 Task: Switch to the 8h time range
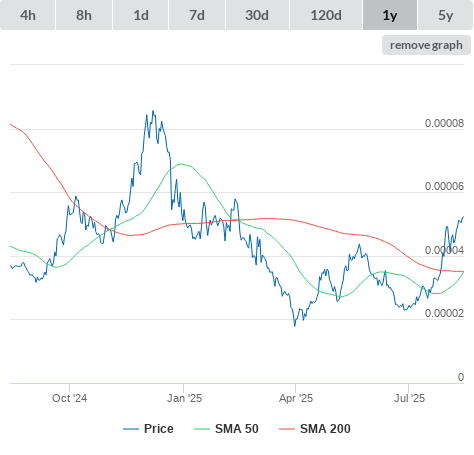84,15
